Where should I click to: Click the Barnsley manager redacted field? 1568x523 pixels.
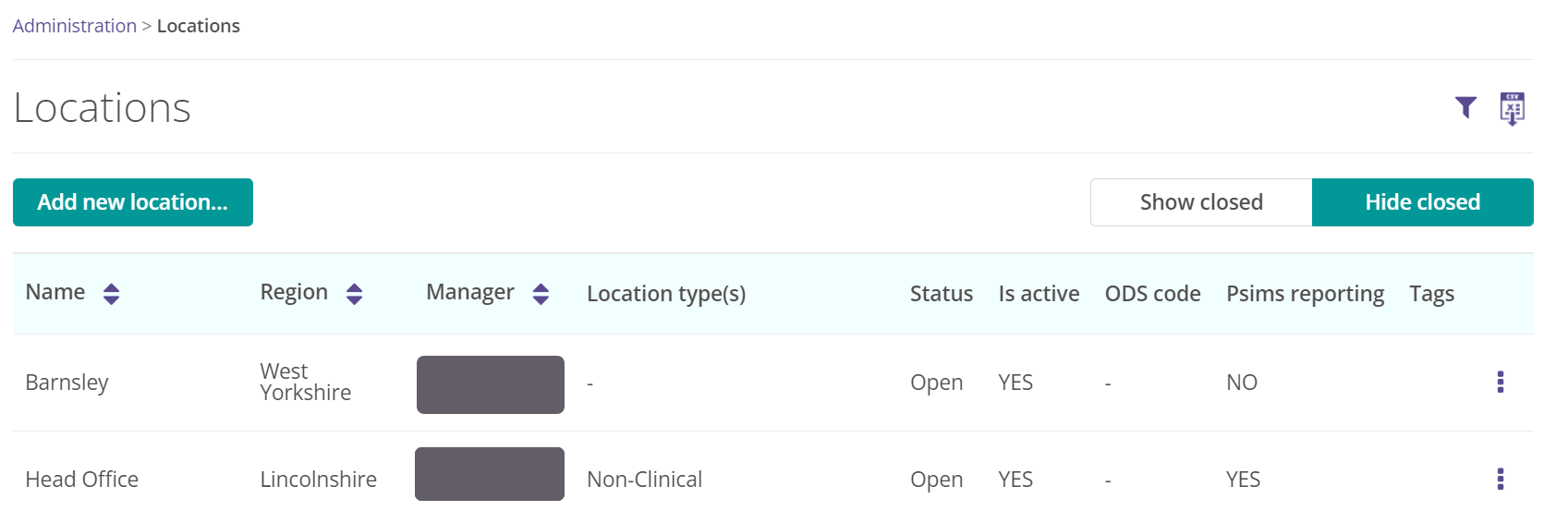click(491, 384)
